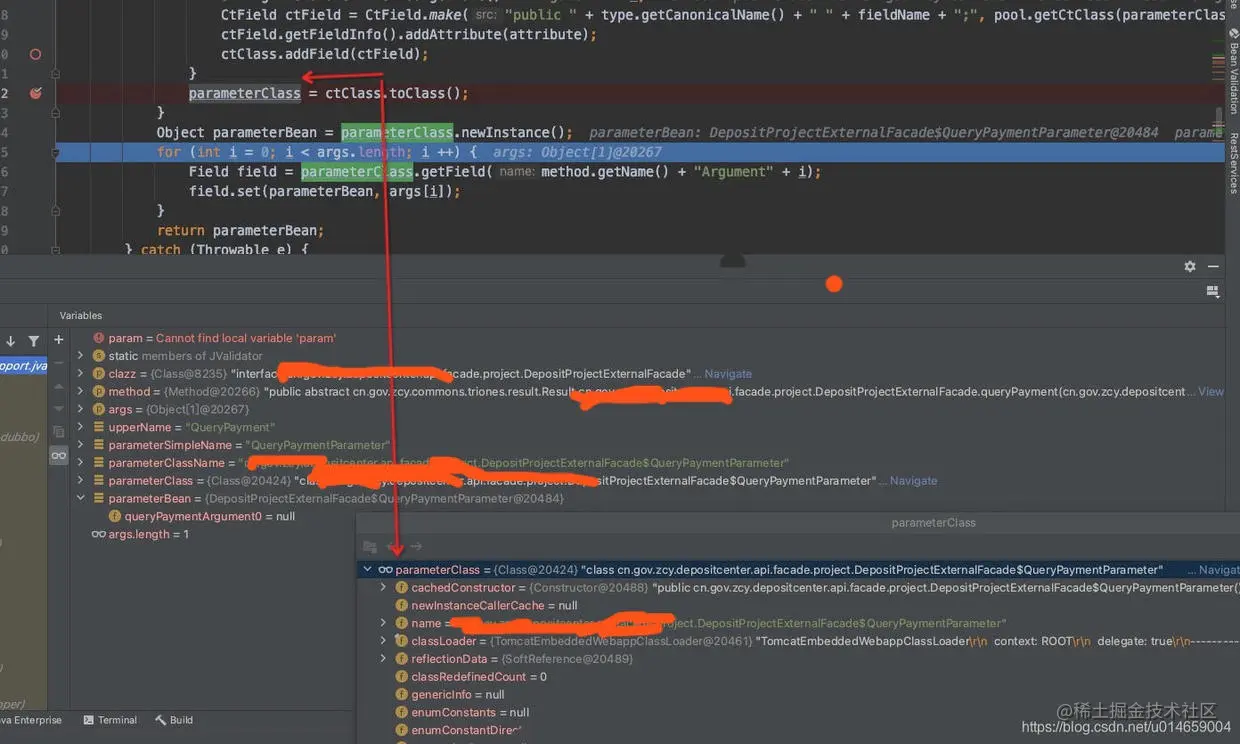Move watch down using triangle icon
Viewport: 1240px width, 744px height.
point(59,409)
